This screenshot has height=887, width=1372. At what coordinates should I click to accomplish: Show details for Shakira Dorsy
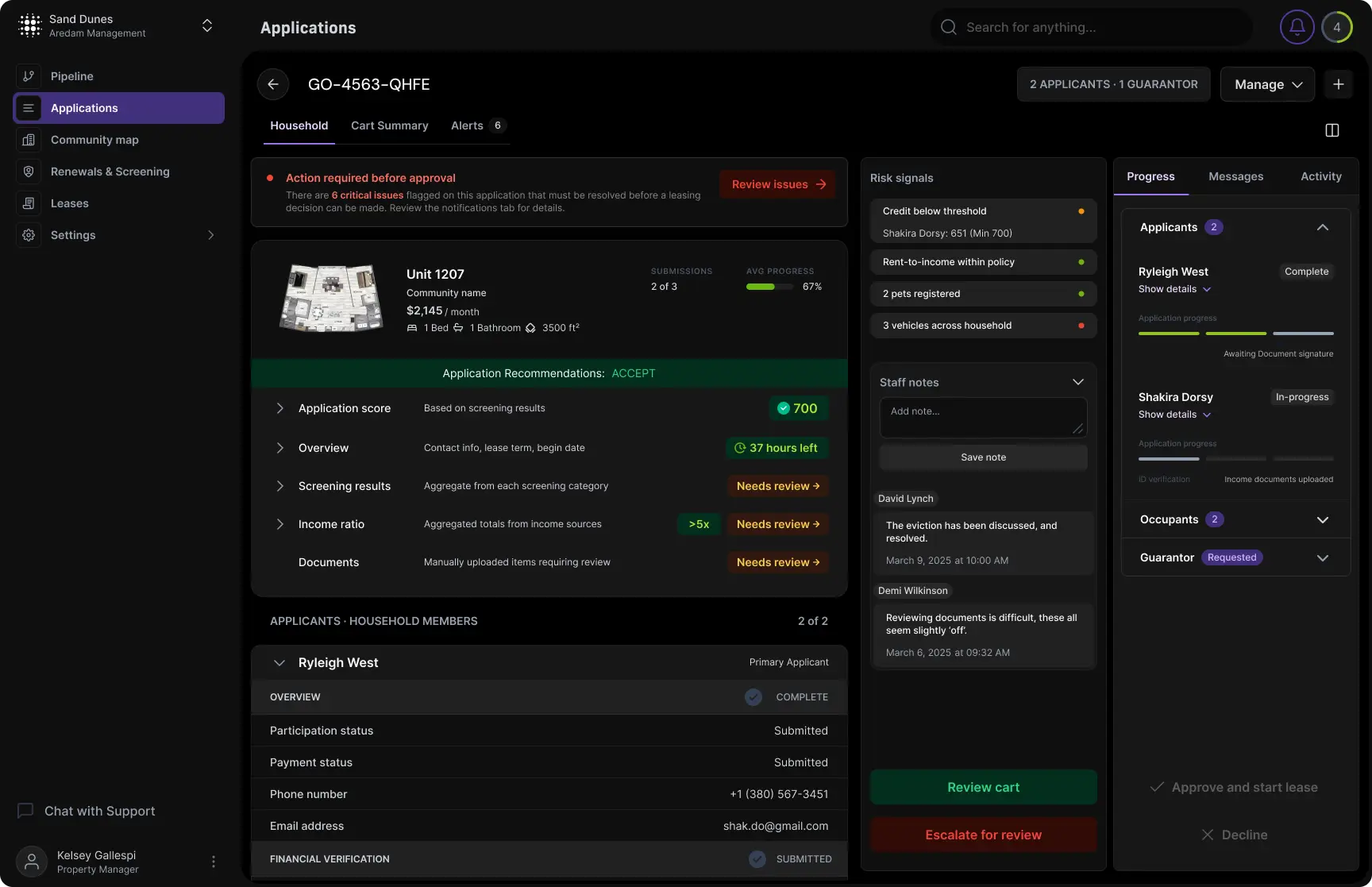(1175, 415)
